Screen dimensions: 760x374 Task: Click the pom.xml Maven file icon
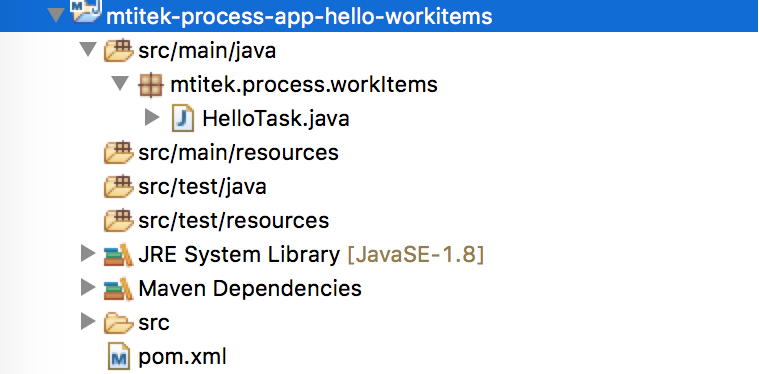(118, 357)
